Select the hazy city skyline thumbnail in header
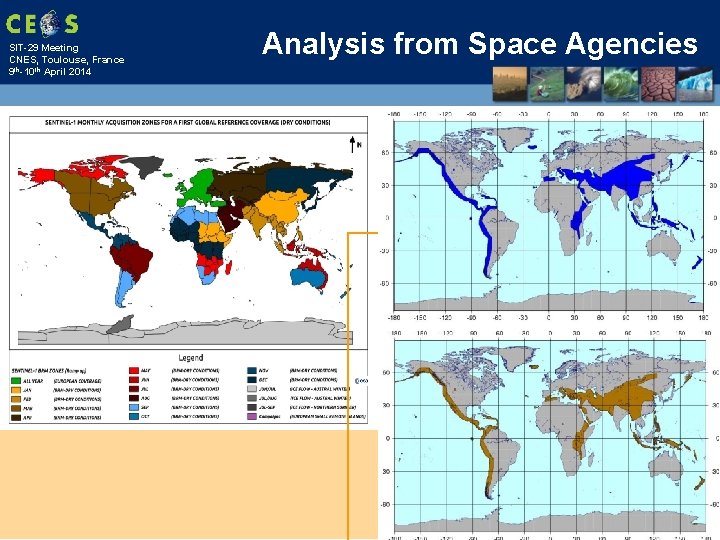Screen dimensions: 720x540 pos(510,84)
